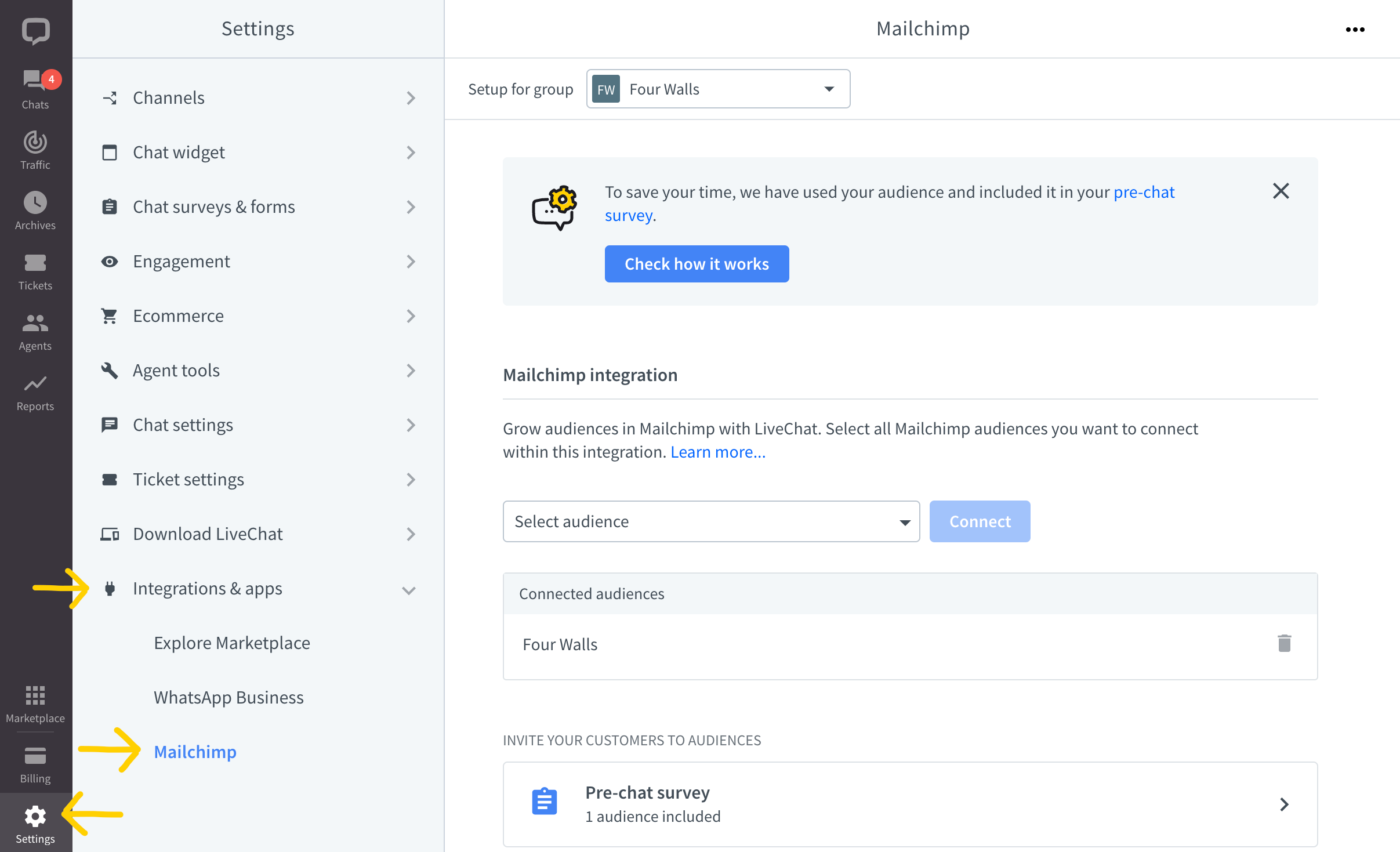Delete the Four Walls connected audience
Screen dimensions: 1400x852
(1284, 643)
